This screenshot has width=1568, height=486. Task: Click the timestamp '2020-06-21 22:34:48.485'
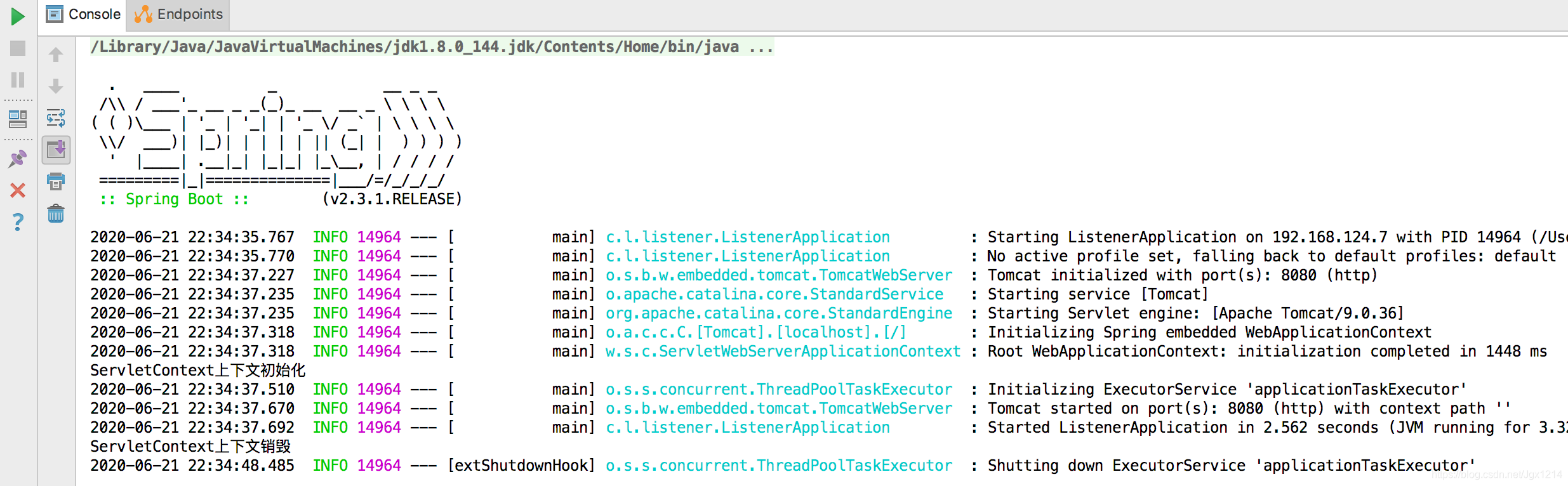click(x=192, y=466)
